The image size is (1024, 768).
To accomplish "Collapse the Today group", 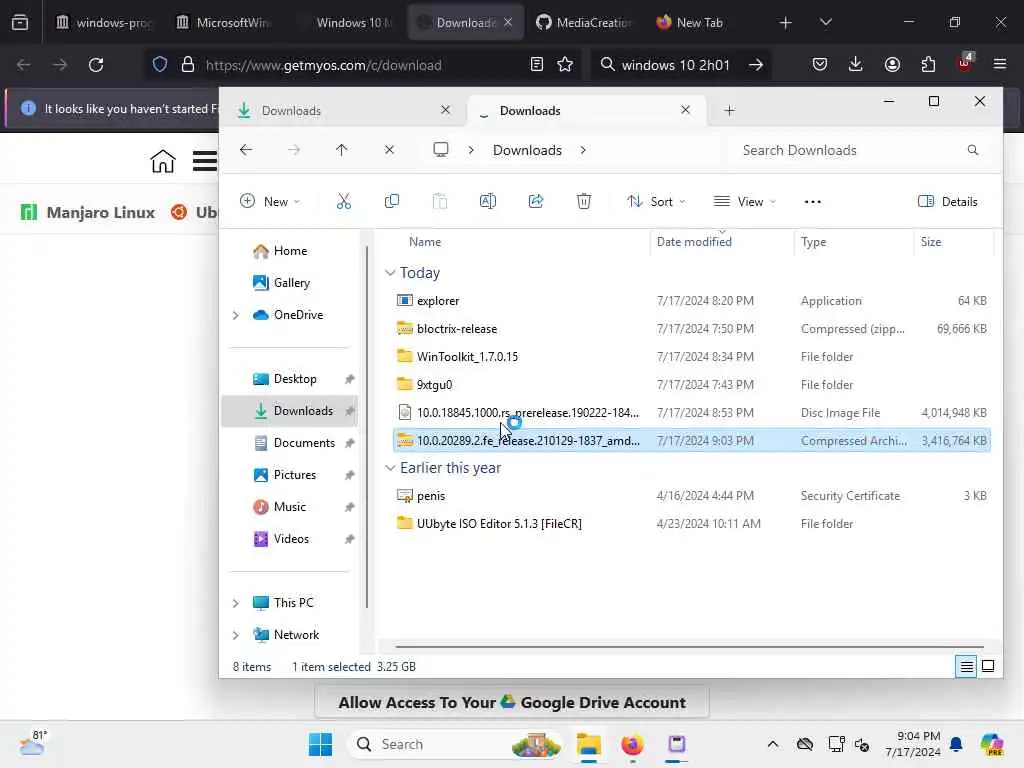I will click(x=390, y=272).
